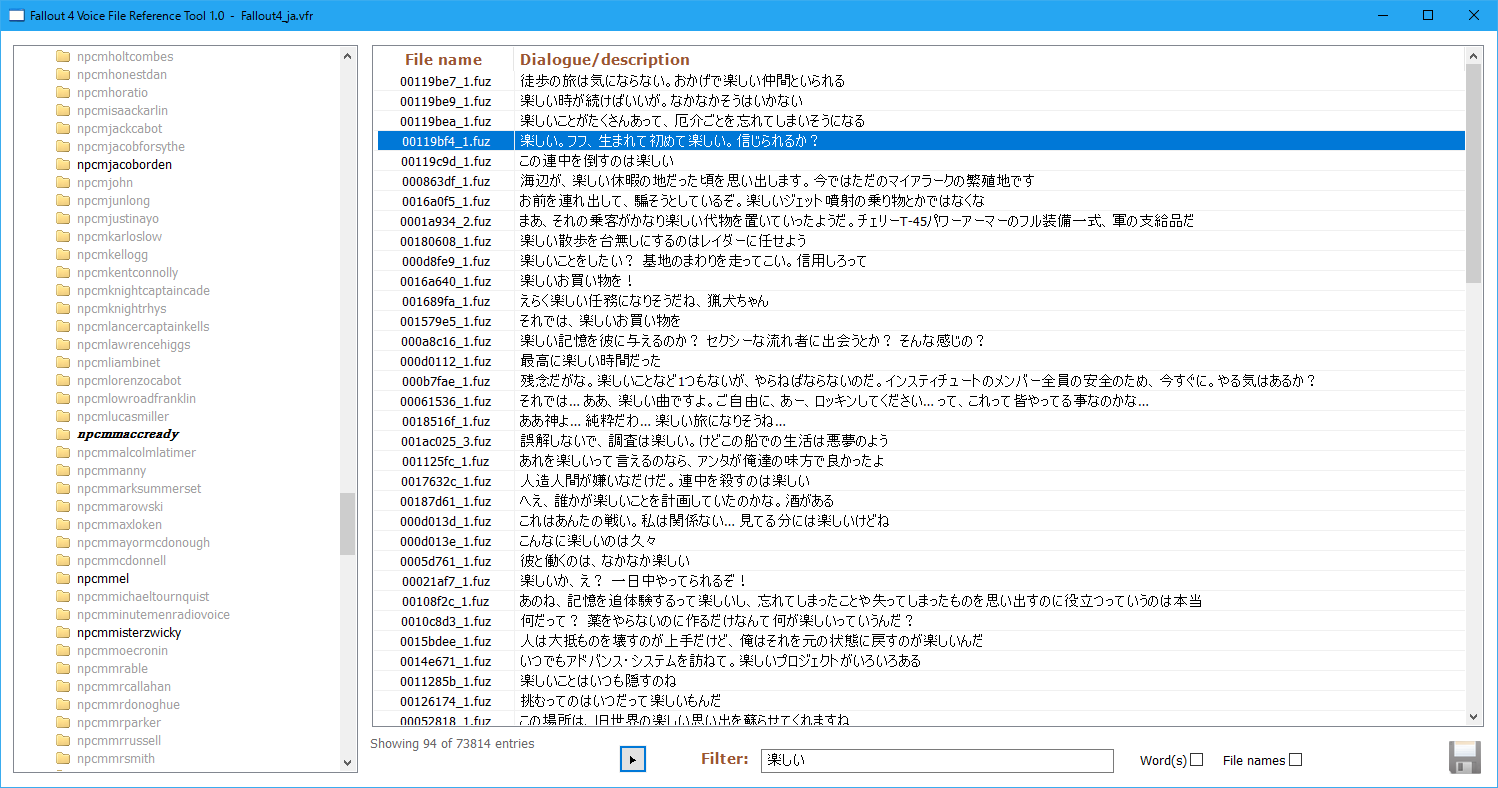Select the npcmkarloslow folder icon

point(63,237)
